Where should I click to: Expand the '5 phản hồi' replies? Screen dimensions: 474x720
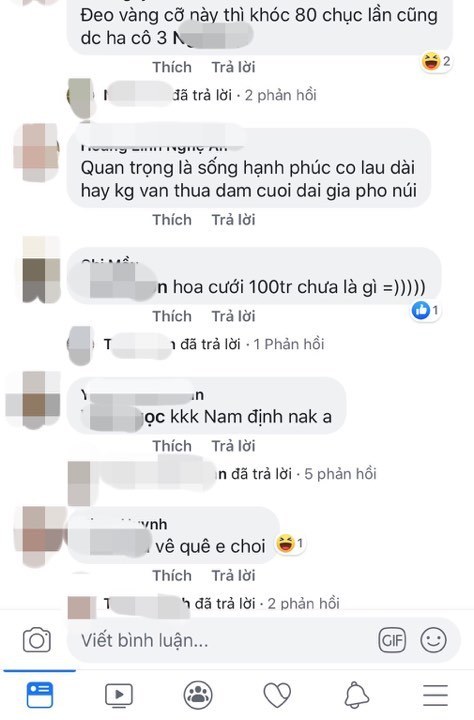pos(340,474)
